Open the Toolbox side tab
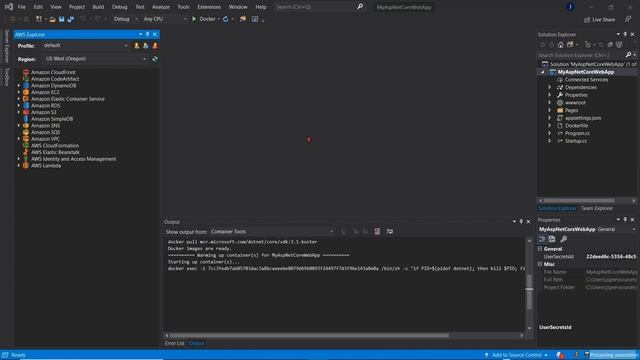 [6, 77]
